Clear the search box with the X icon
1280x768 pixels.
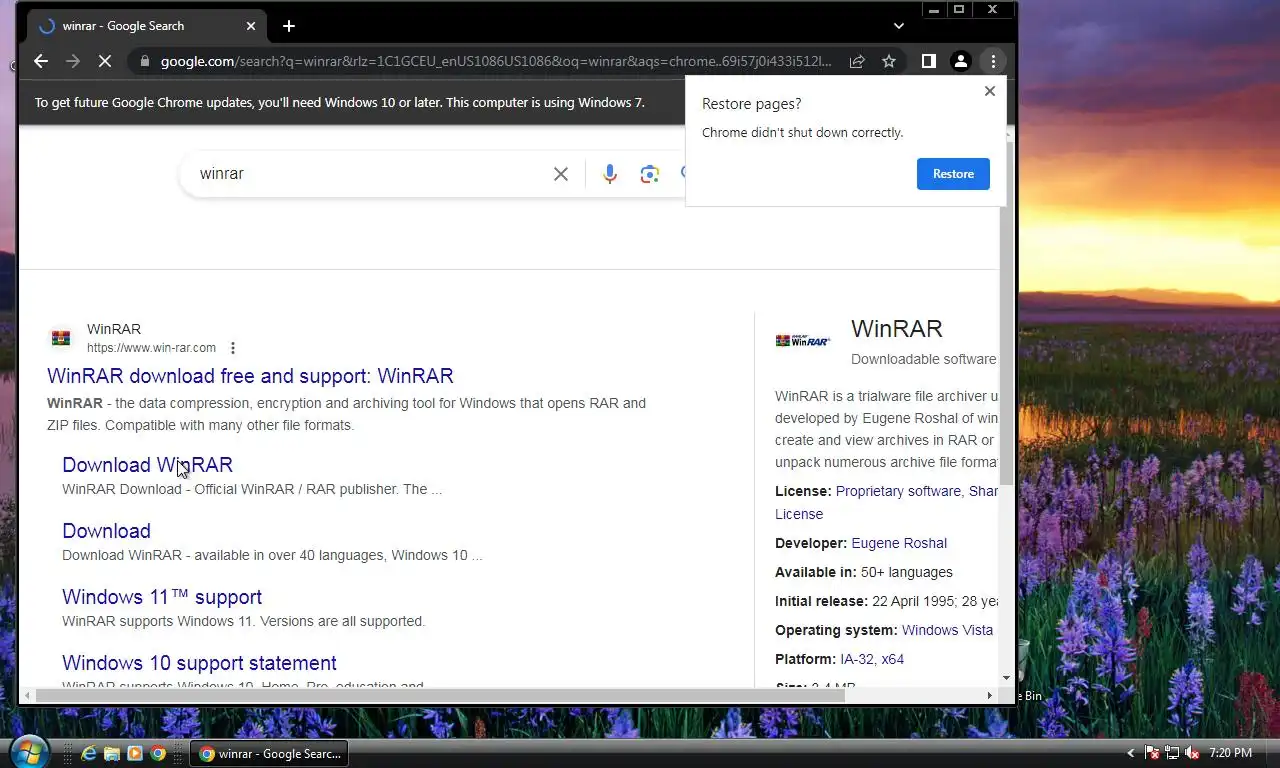(561, 174)
